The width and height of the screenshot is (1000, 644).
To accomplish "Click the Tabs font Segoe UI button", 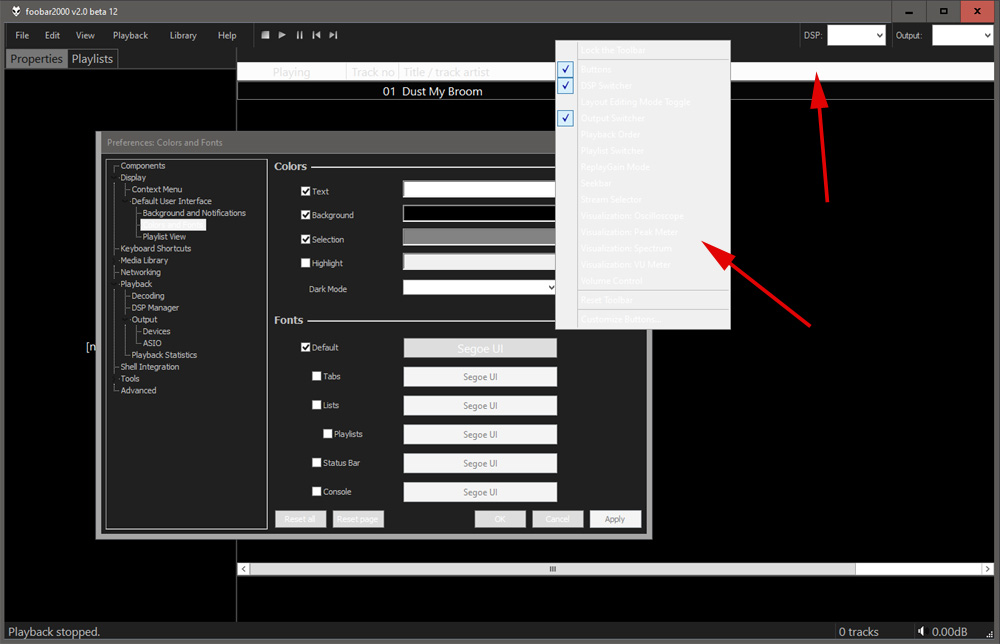I will (x=480, y=377).
